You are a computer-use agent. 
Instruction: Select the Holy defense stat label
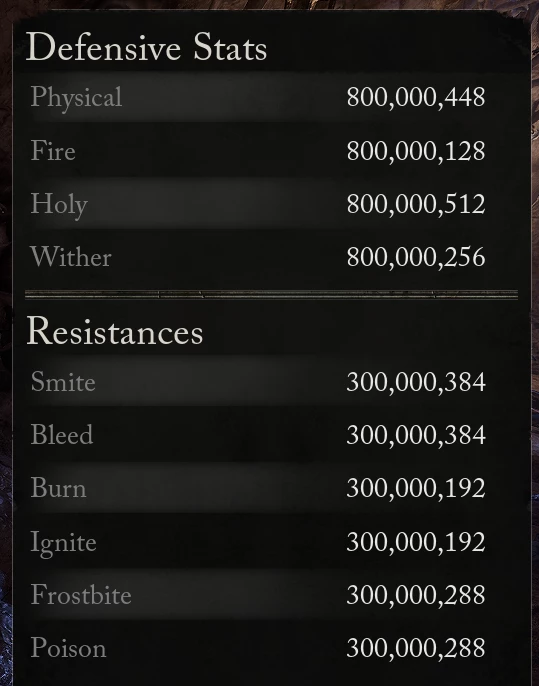[59, 205]
